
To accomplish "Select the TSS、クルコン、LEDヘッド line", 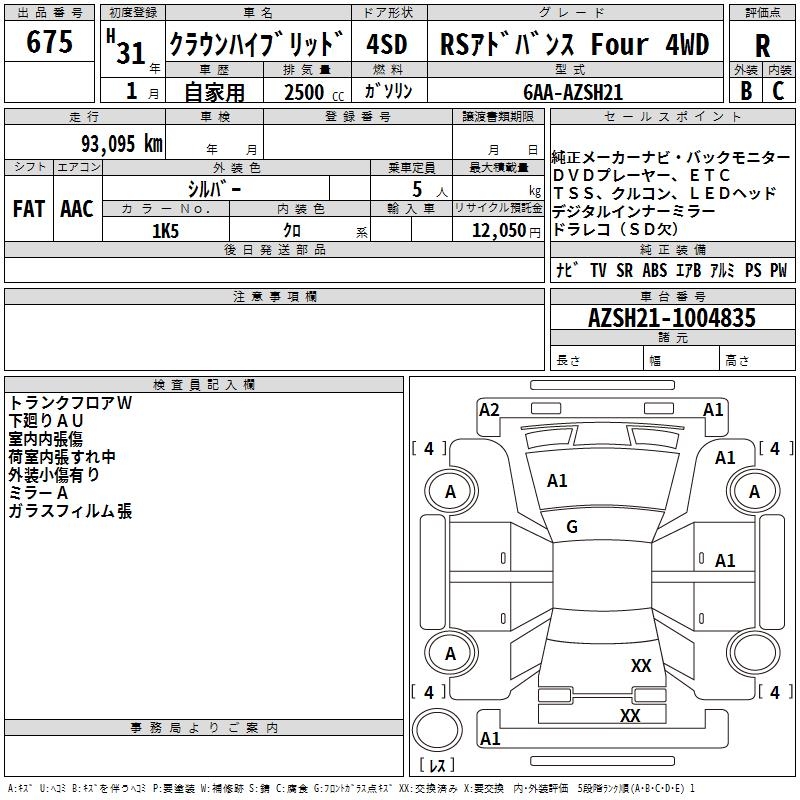I will pos(664,193).
